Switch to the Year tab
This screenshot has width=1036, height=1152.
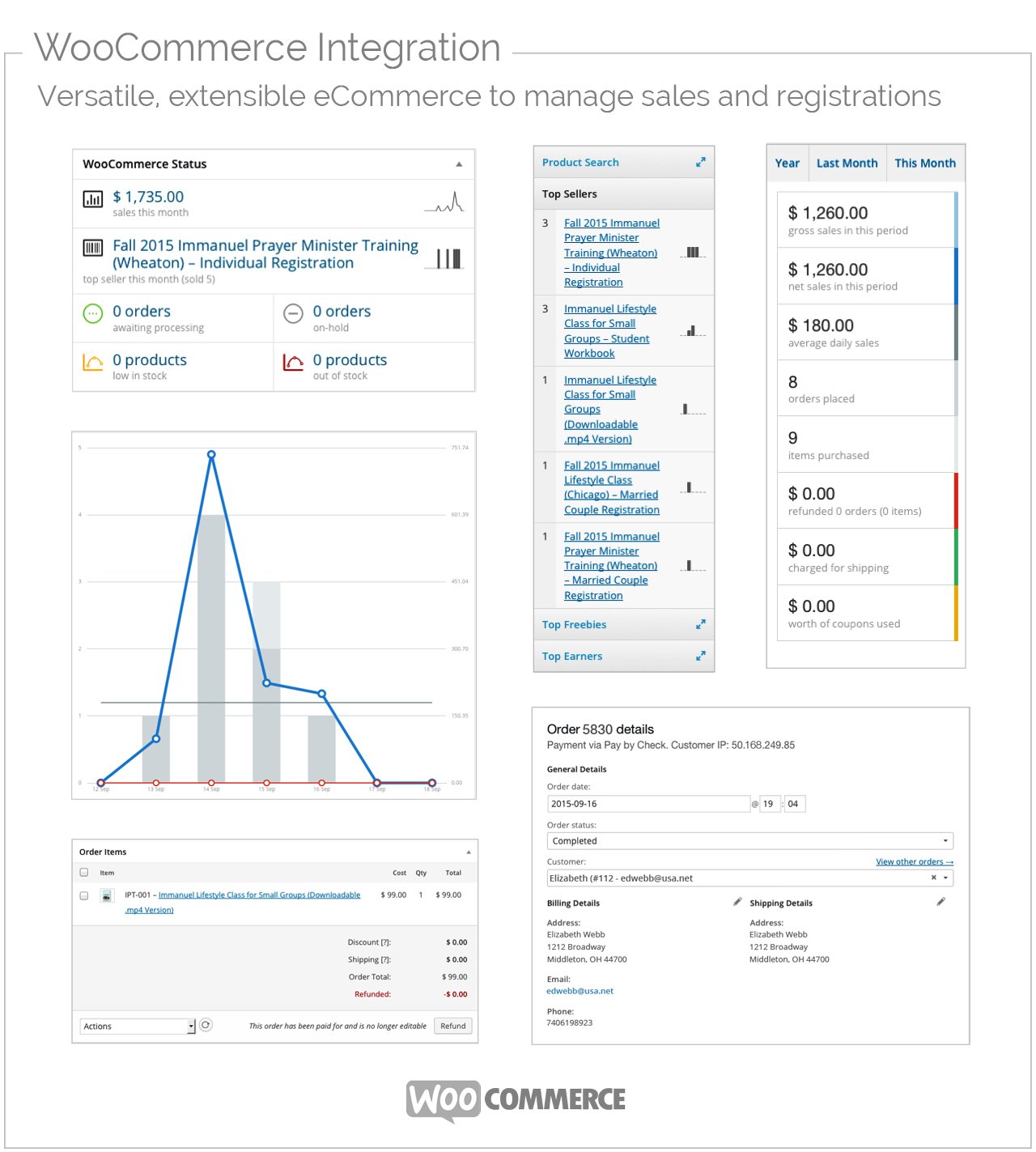click(x=787, y=163)
